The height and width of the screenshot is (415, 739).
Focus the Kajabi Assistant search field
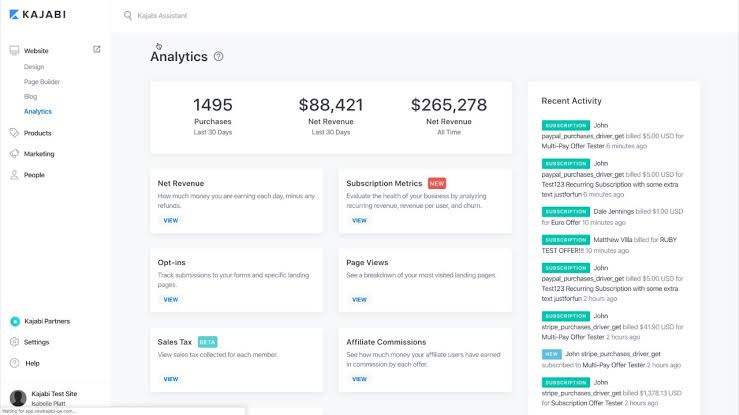[162, 16]
